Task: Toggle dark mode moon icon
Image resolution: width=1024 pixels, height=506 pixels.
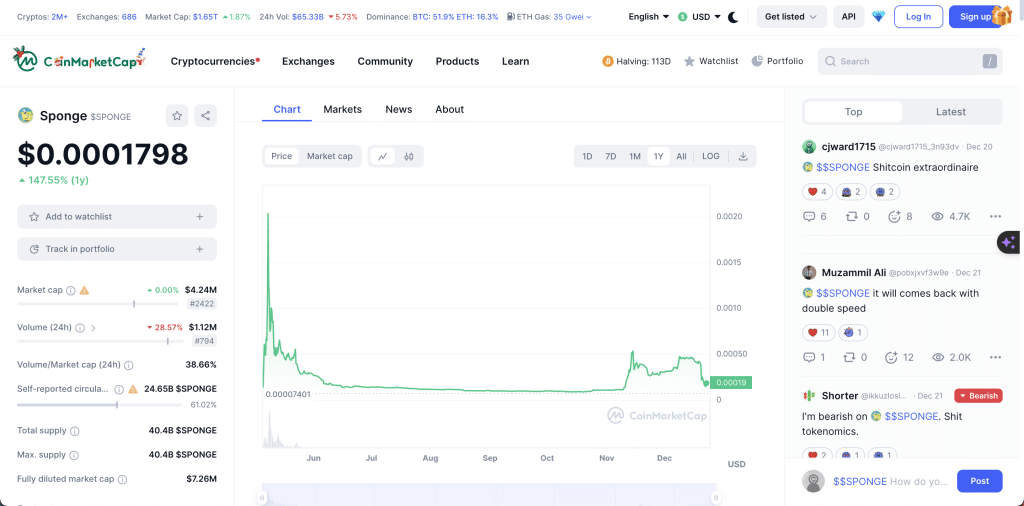Action: 733,17
